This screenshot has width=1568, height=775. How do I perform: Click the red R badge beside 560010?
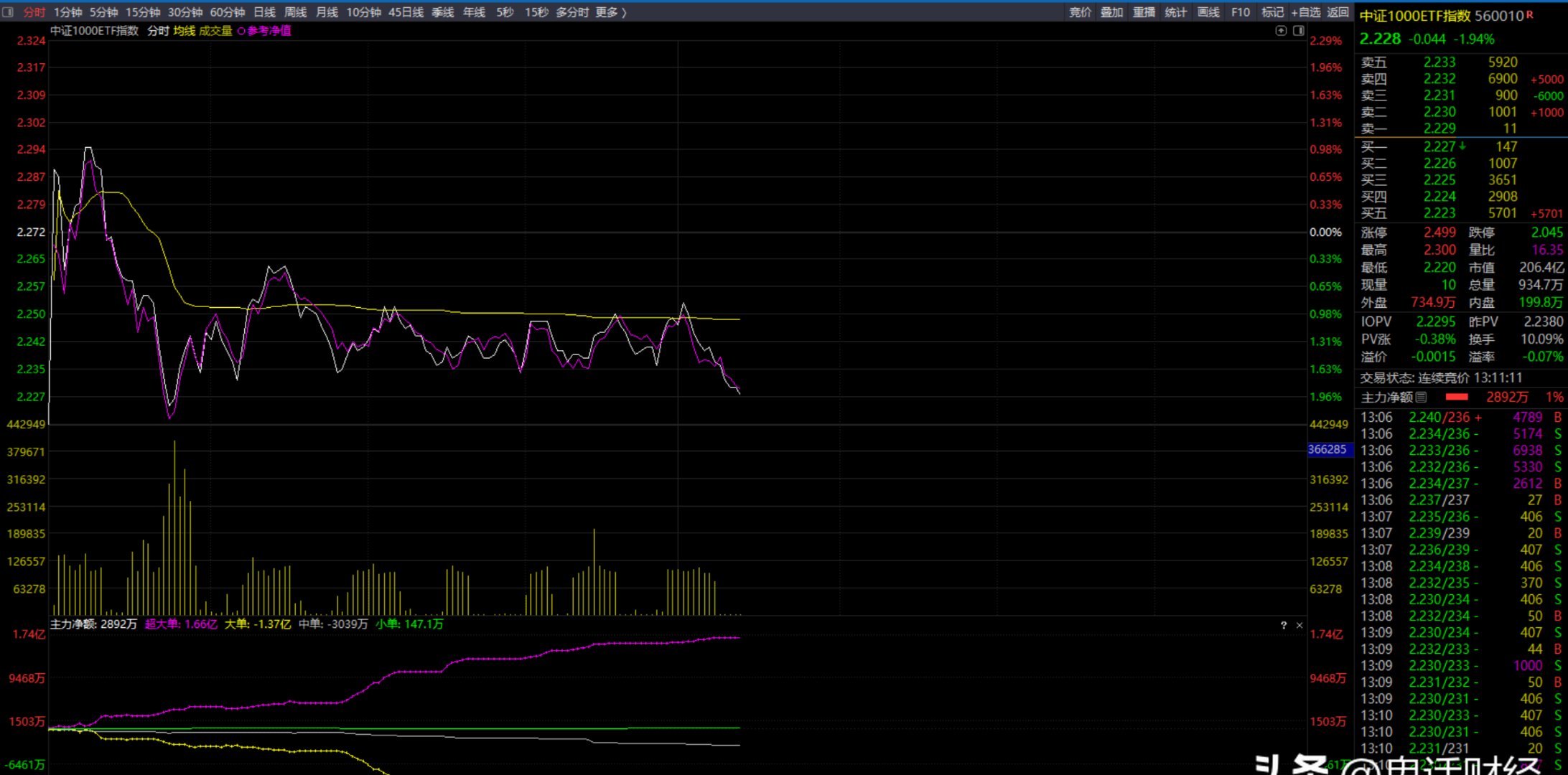click(1529, 14)
